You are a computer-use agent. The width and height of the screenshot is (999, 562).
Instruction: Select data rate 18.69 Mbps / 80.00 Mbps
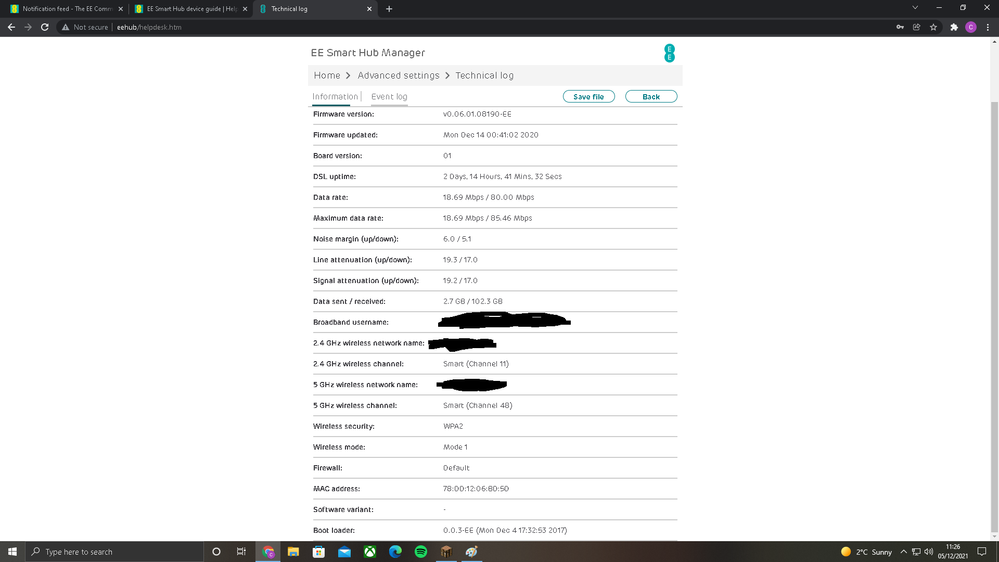pyautogui.click(x=489, y=198)
